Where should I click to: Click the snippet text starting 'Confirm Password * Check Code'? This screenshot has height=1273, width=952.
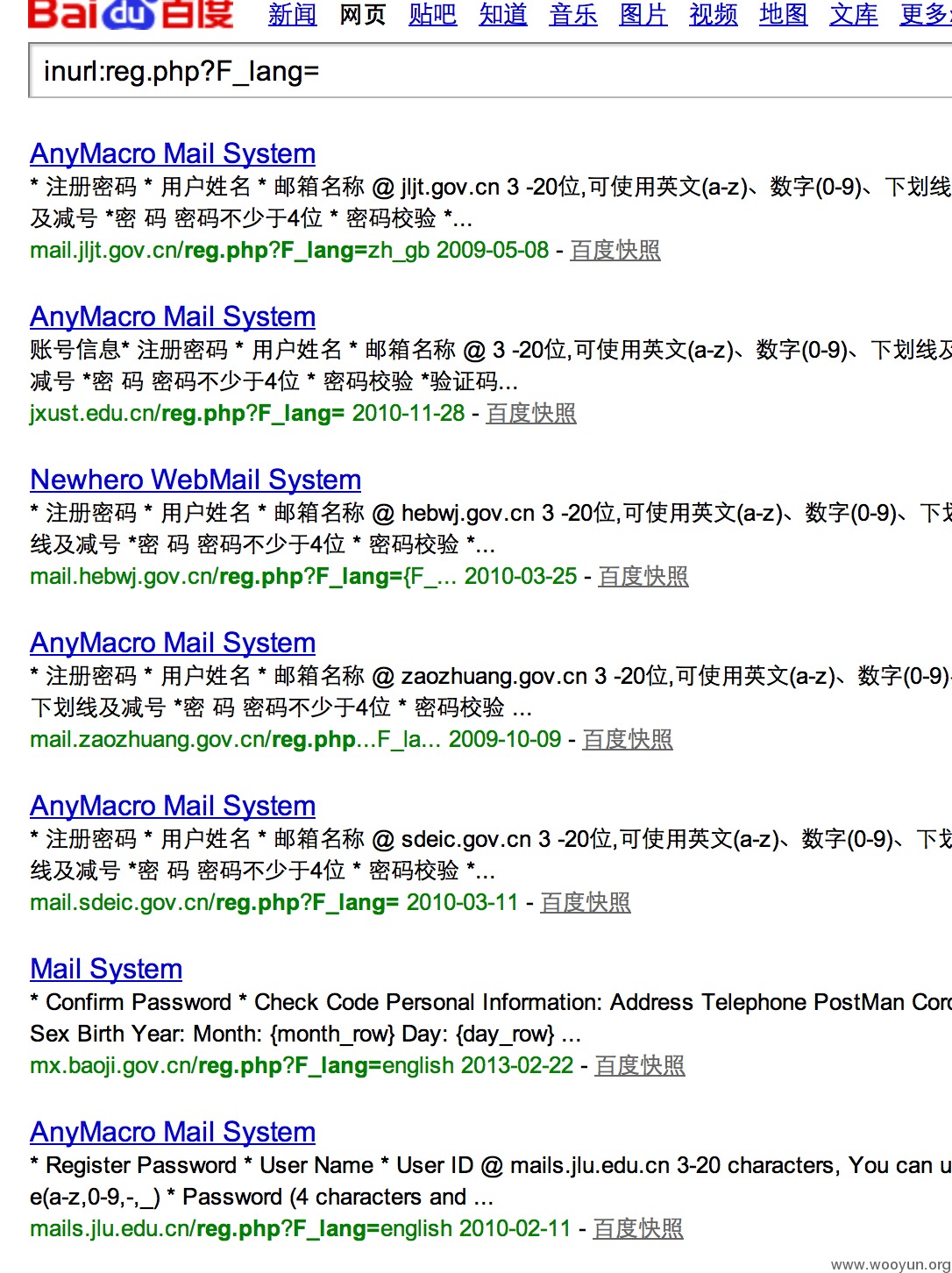(491, 1018)
